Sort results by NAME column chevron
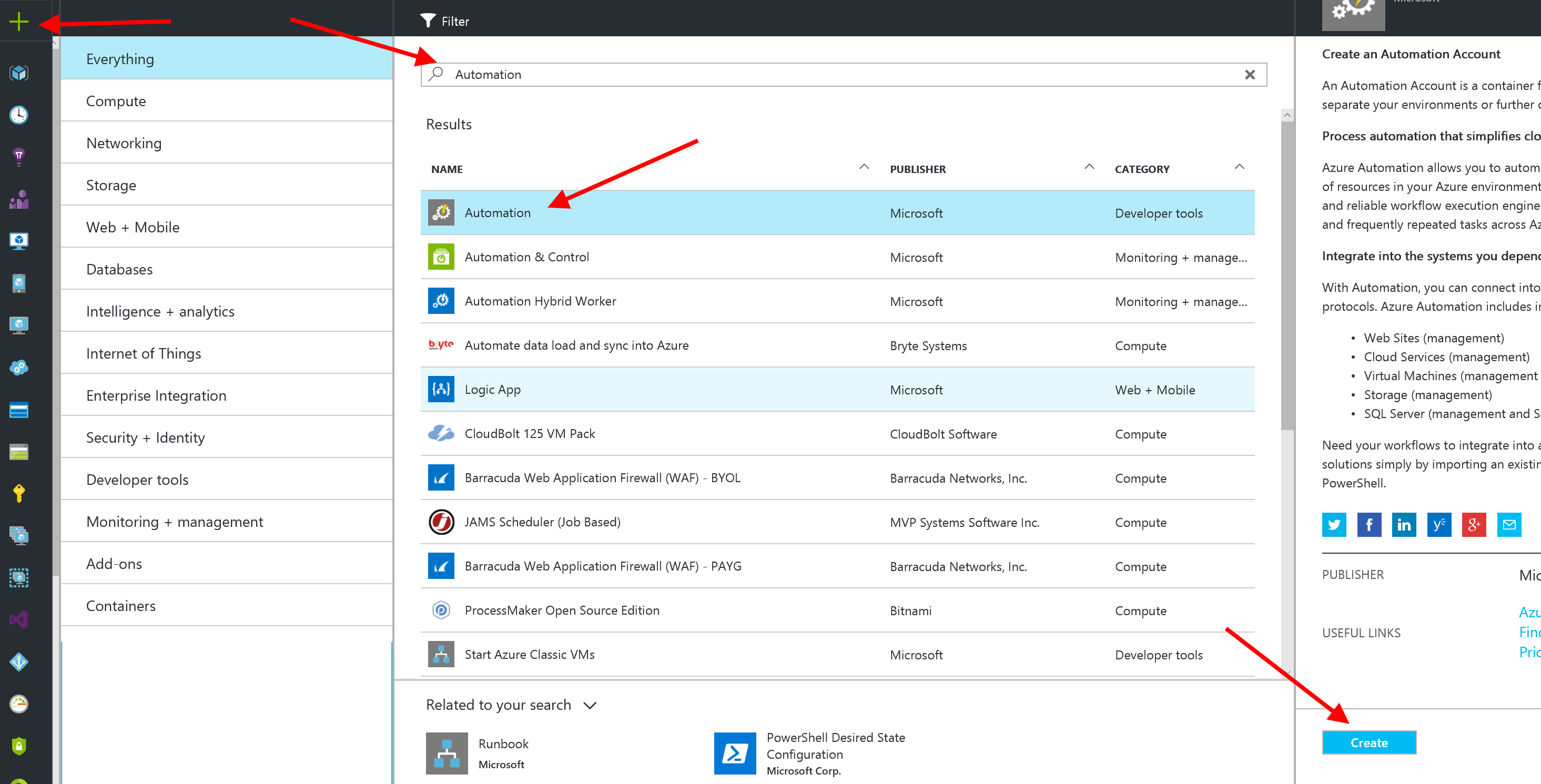The width and height of the screenshot is (1541, 784). [864, 167]
